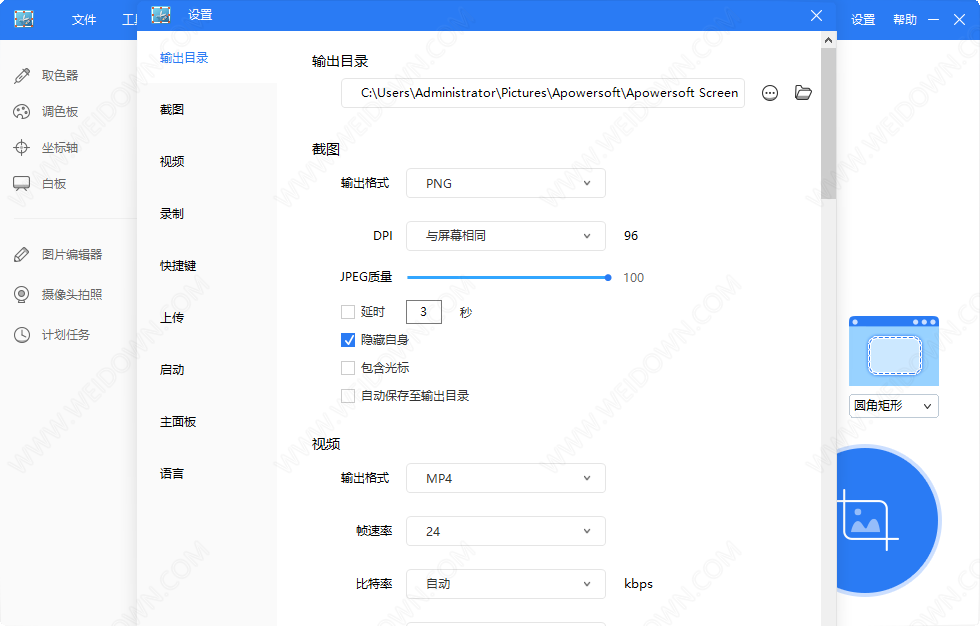This screenshot has height=626, width=980.
Task: Click the DPI value 96
Action: click(631, 236)
